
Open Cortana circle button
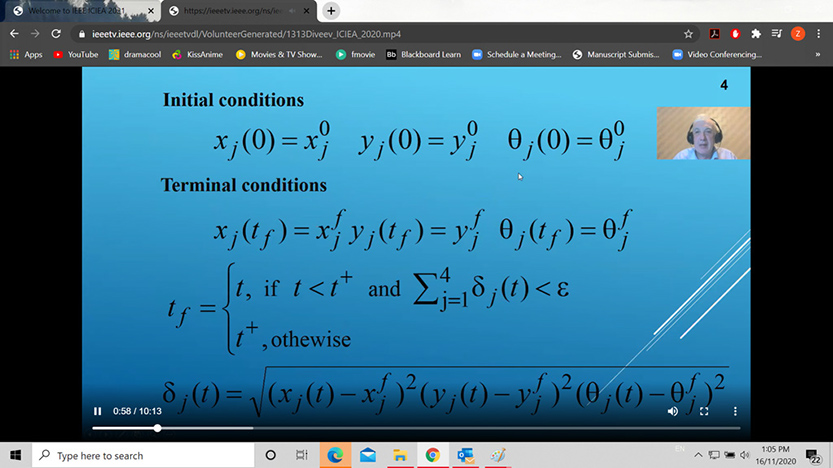[270, 455]
